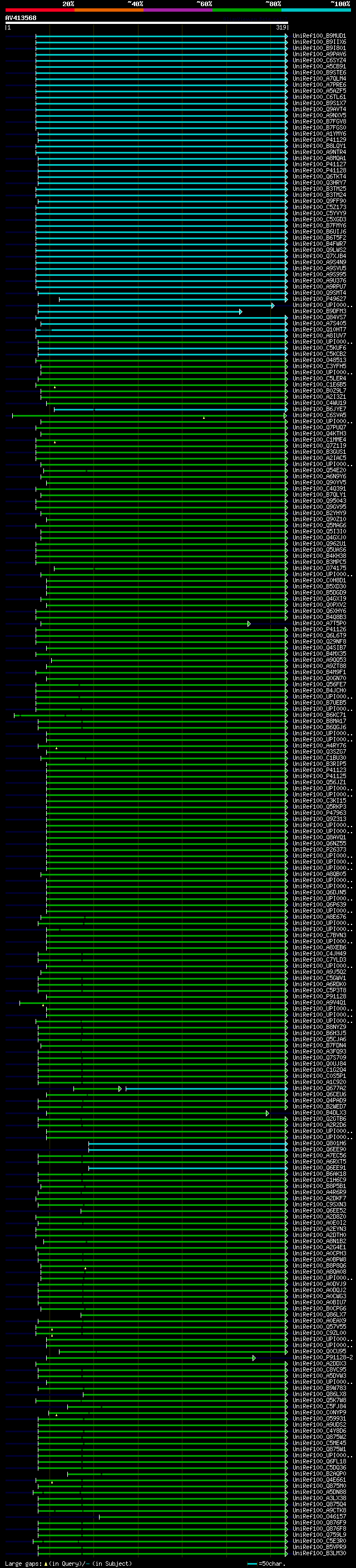Select hit UniRef100_A1YMY6

coord(319,134)
